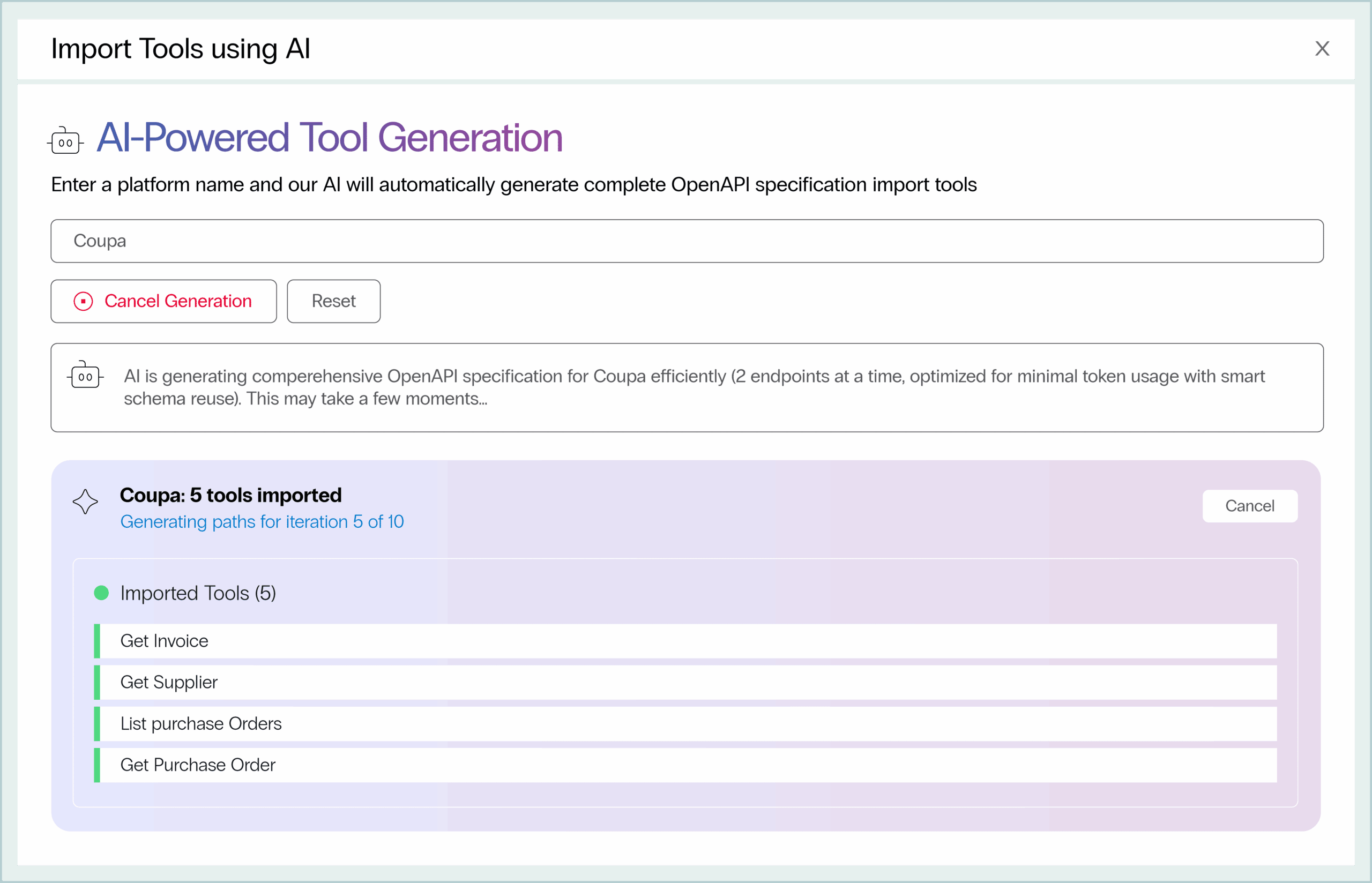The image size is (1372, 883).
Task: Select the Get Invoice tool row
Action: [x=685, y=641]
